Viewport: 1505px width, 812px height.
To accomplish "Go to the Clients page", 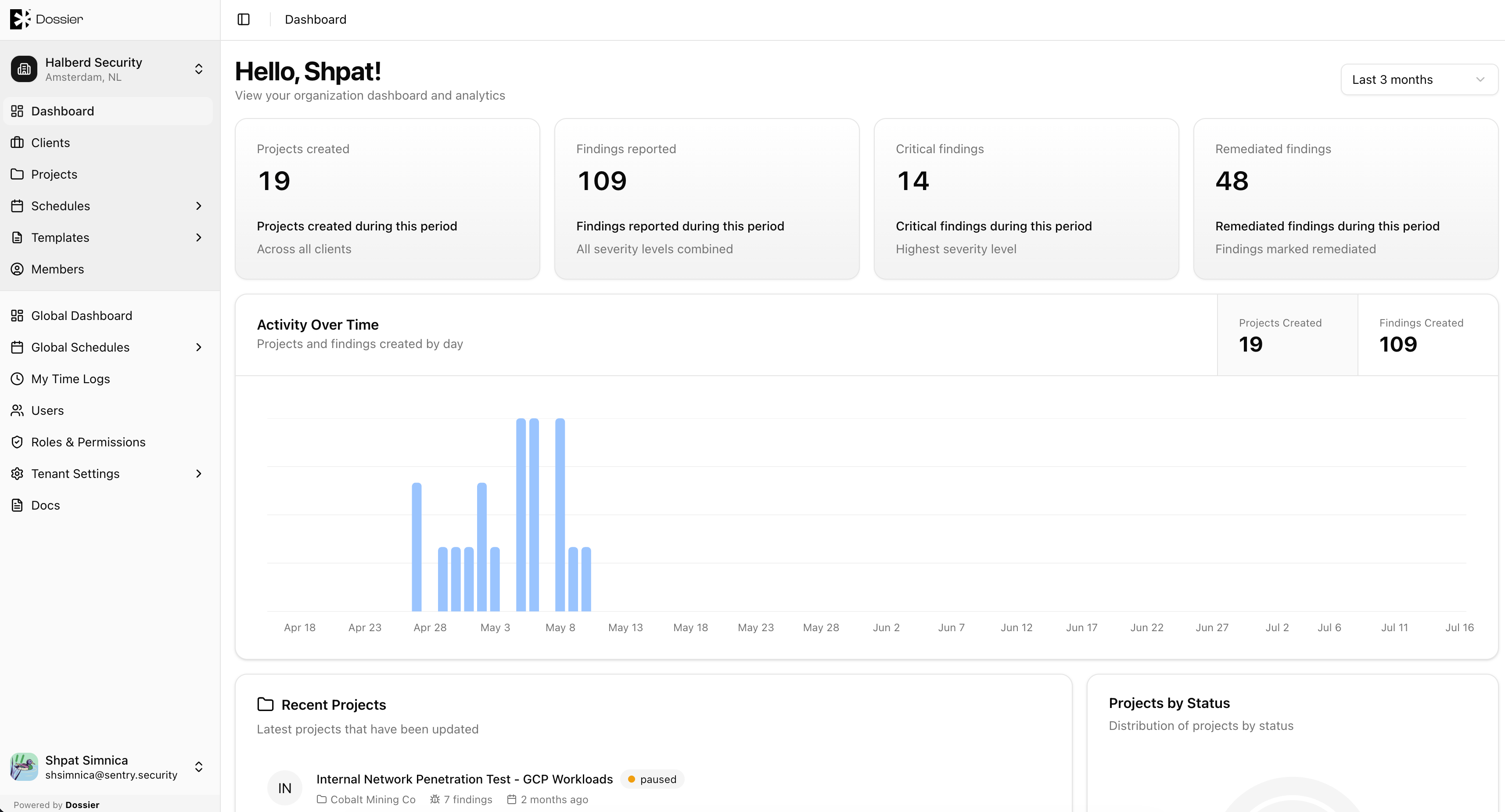I will click(x=108, y=143).
